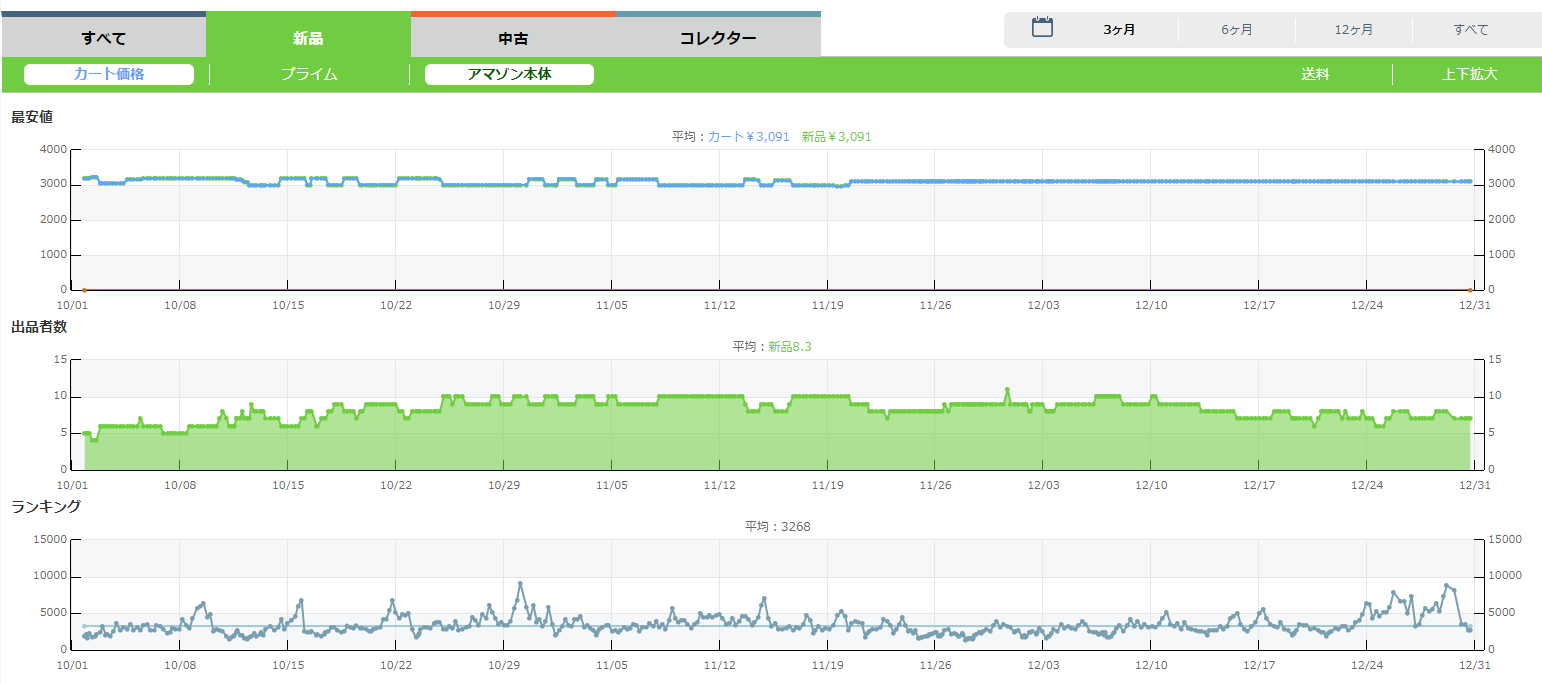Click the 上下拡大 vertical zoom button
1542x684 pixels.
pos(1469,74)
